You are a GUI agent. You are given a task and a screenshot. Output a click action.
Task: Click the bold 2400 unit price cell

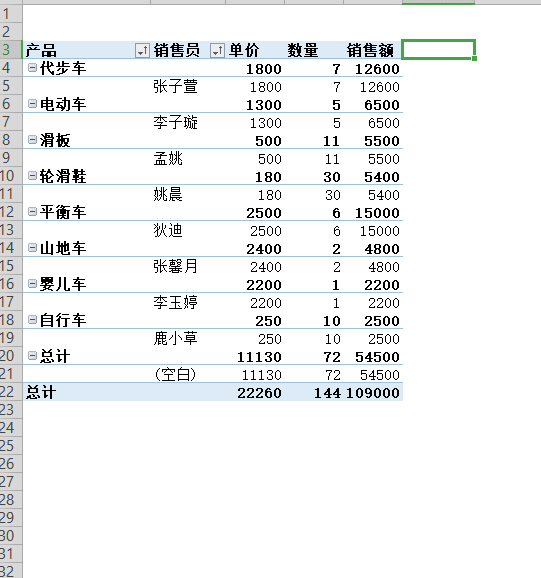coord(255,248)
